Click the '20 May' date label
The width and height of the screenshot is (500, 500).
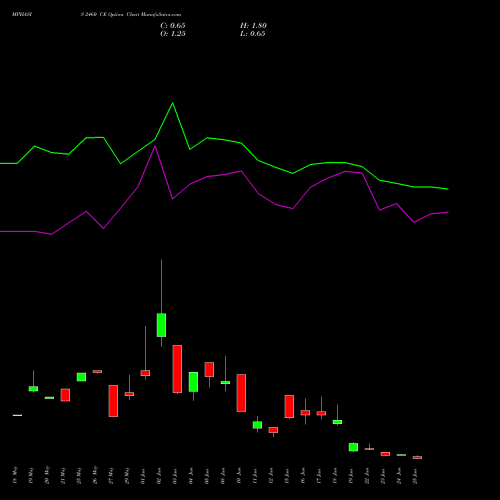click(47, 476)
